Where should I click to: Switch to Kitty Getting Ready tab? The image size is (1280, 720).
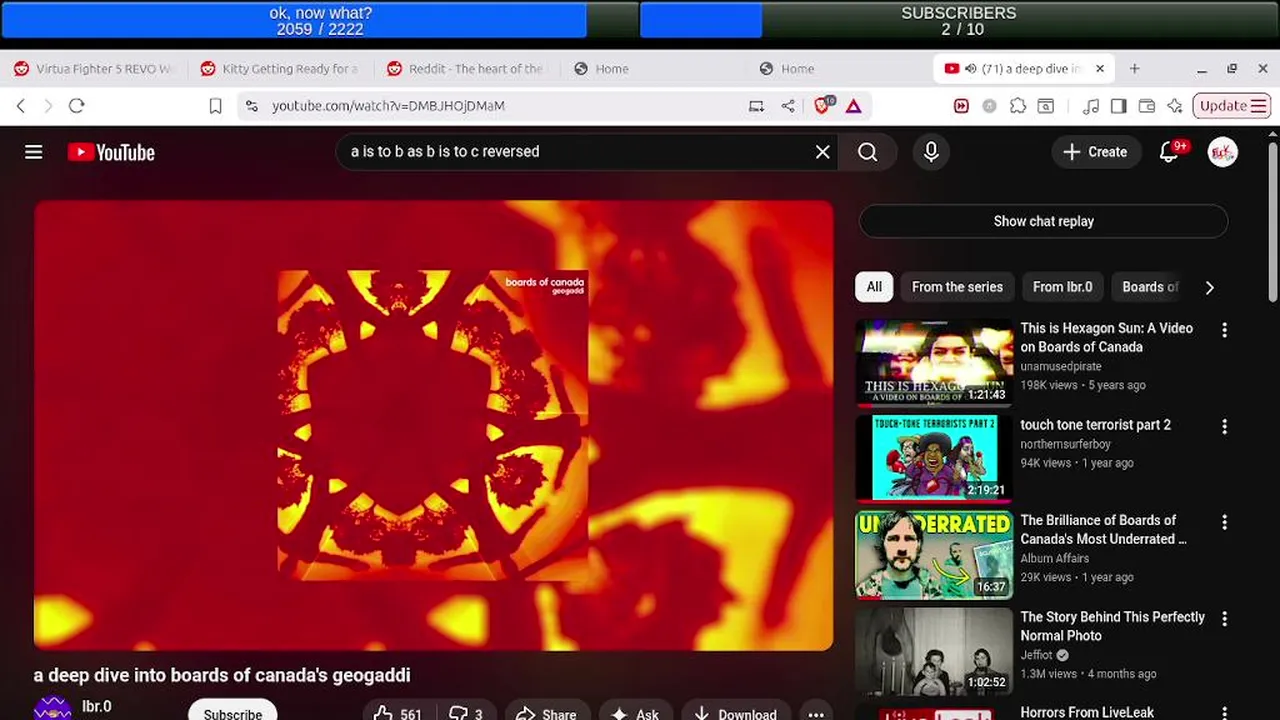tap(279, 69)
